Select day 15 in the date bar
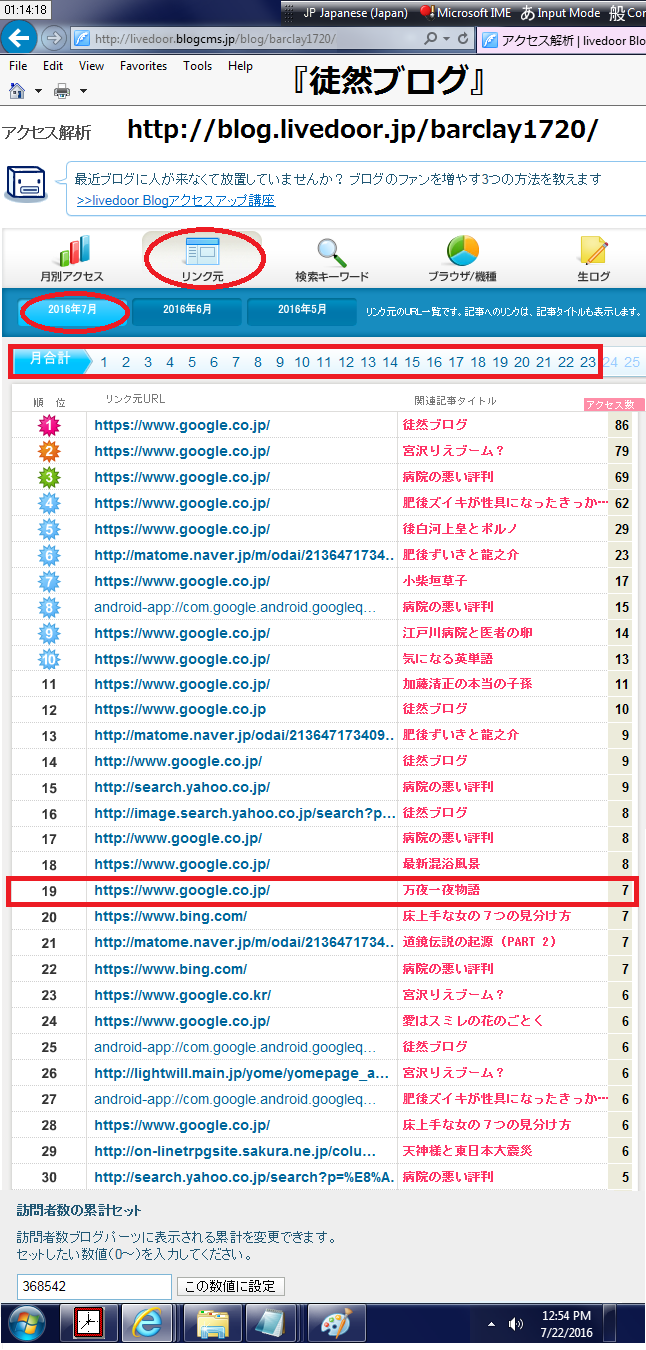 point(412,362)
